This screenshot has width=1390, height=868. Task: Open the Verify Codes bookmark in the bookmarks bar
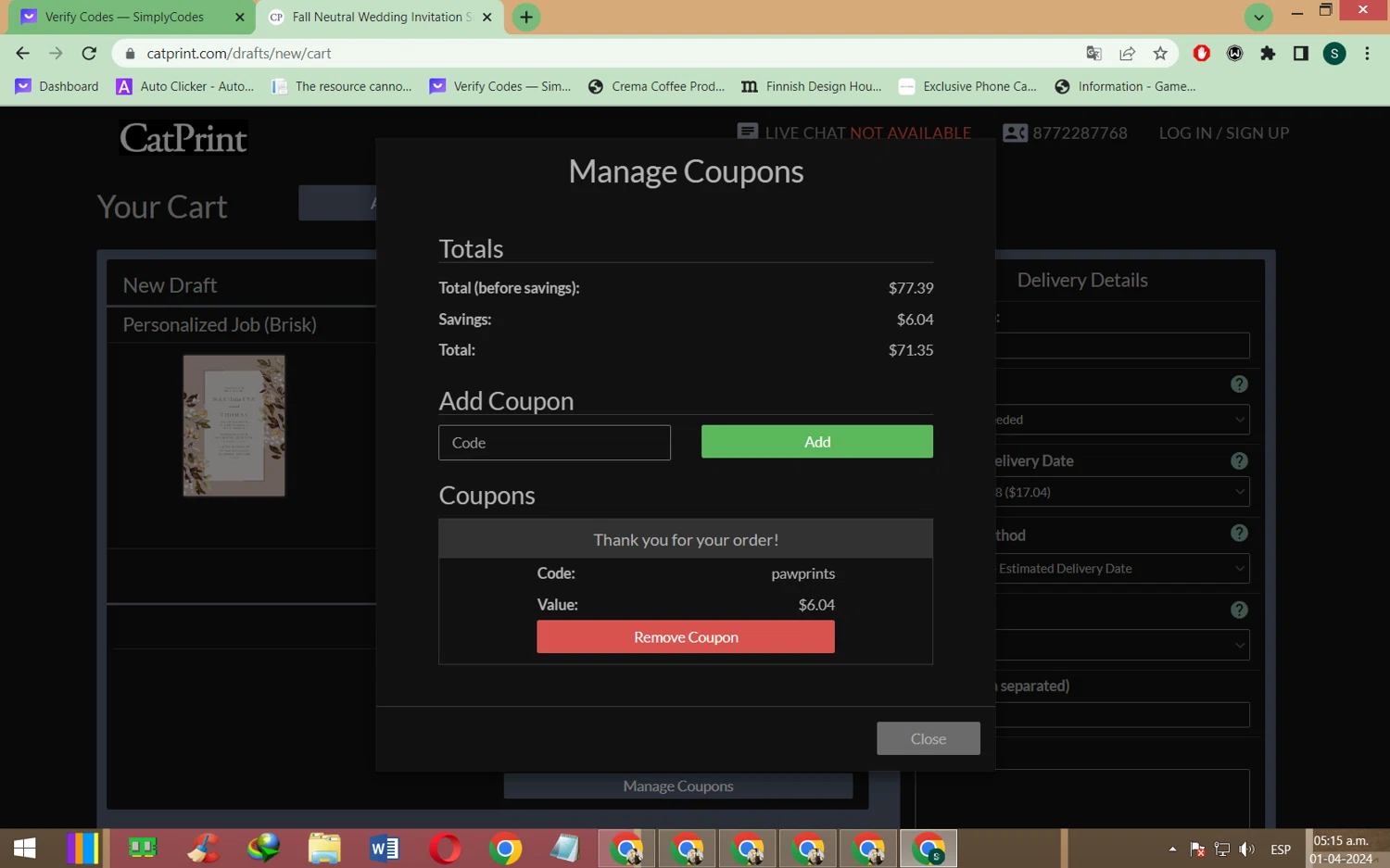click(x=500, y=86)
